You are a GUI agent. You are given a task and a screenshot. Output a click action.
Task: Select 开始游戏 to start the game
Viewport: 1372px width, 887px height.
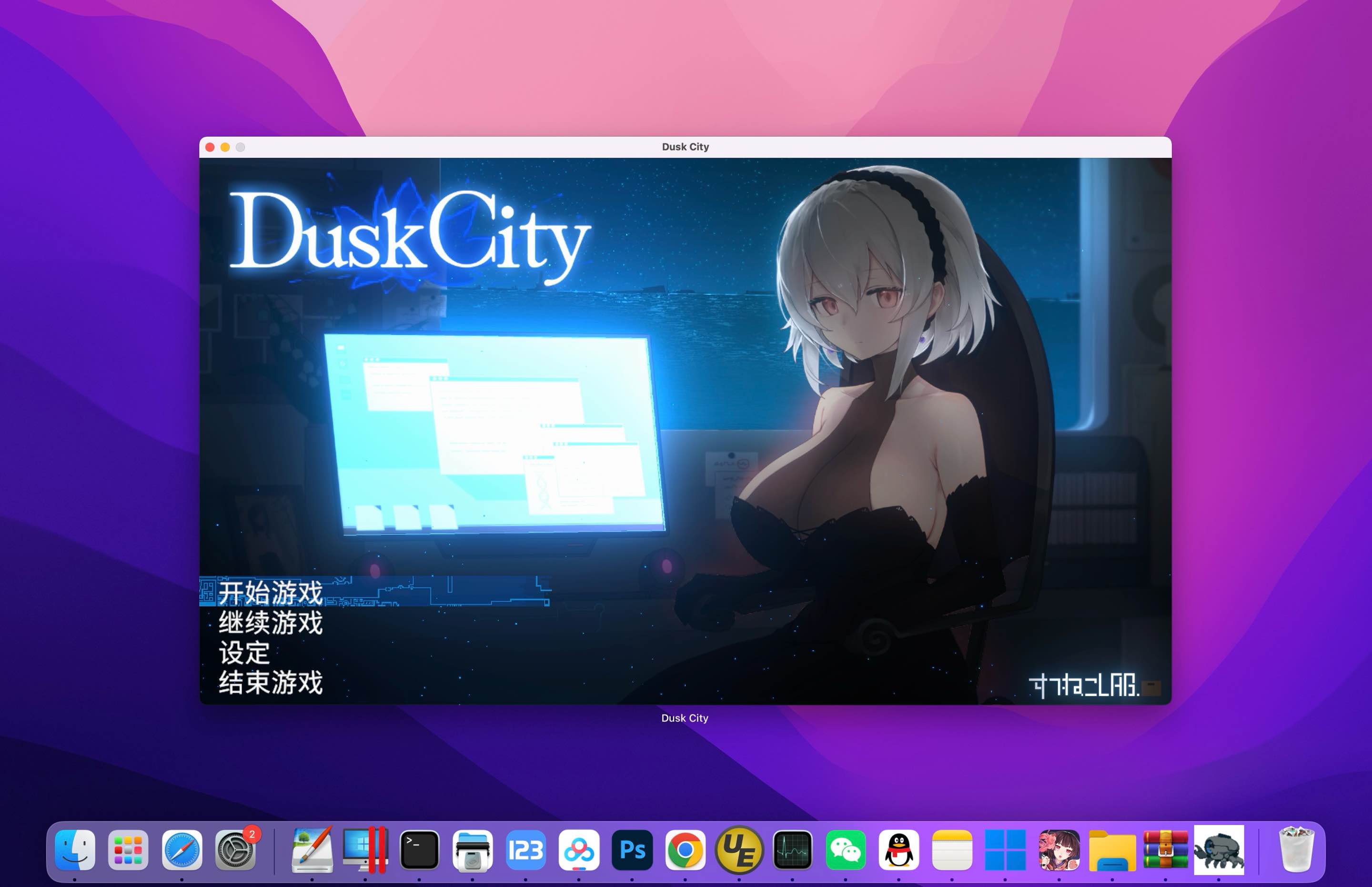pos(270,592)
